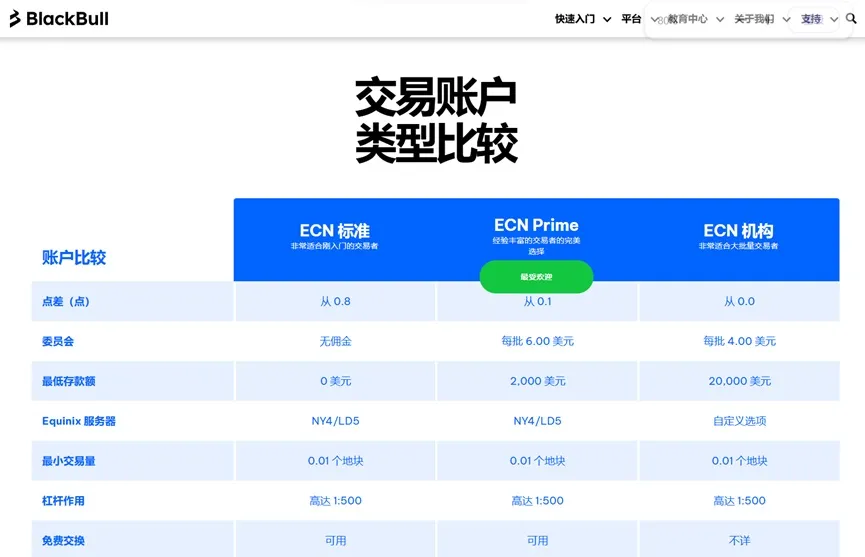Open the 支持 menu
The image size is (865, 557).
pyautogui.click(x=811, y=19)
